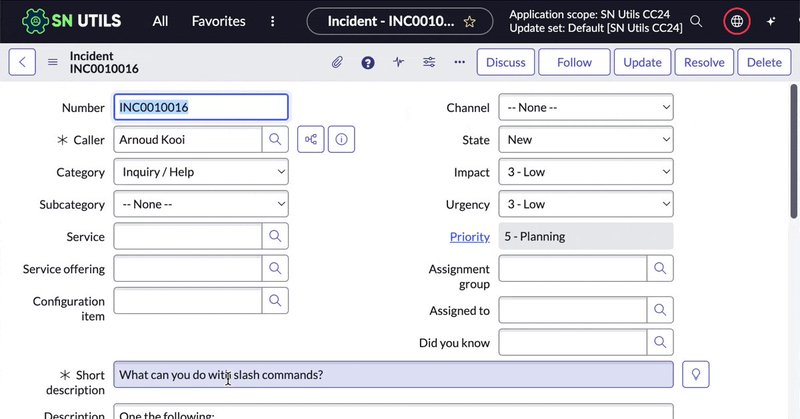Screen dimensions: 800x419
Task: Open Did you know lookup icon
Action: (x=660, y=342)
